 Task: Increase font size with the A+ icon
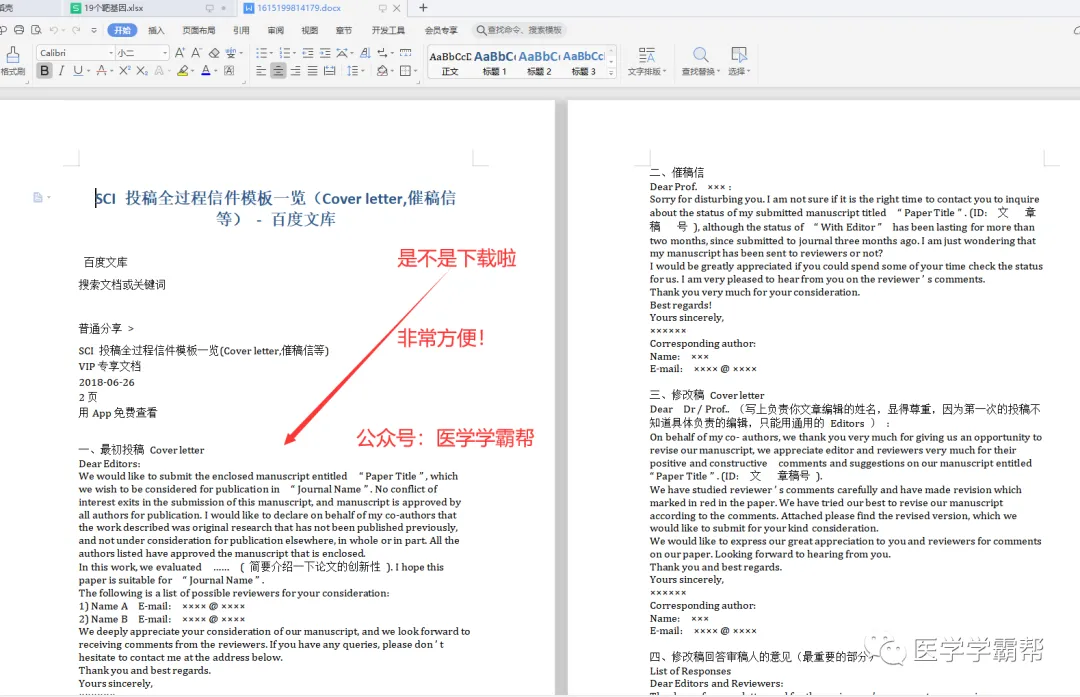[x=180, y=52]
